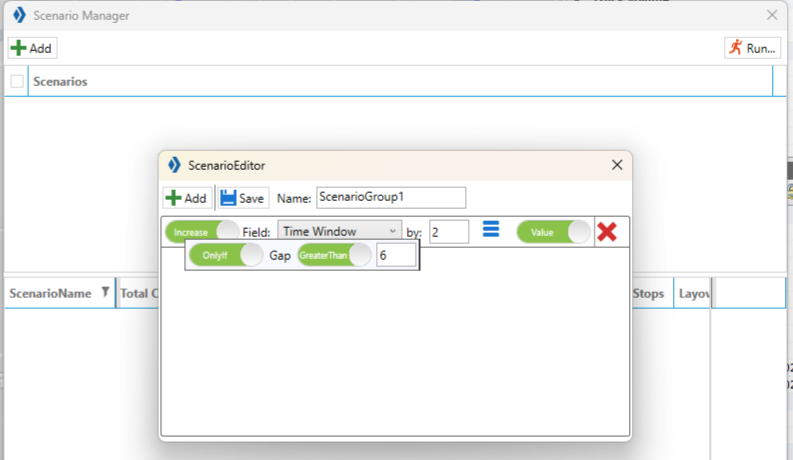Click the Gap threshold input showing 6
The width and height of the screenshot is (793, 460).
(x=396, y=255)
